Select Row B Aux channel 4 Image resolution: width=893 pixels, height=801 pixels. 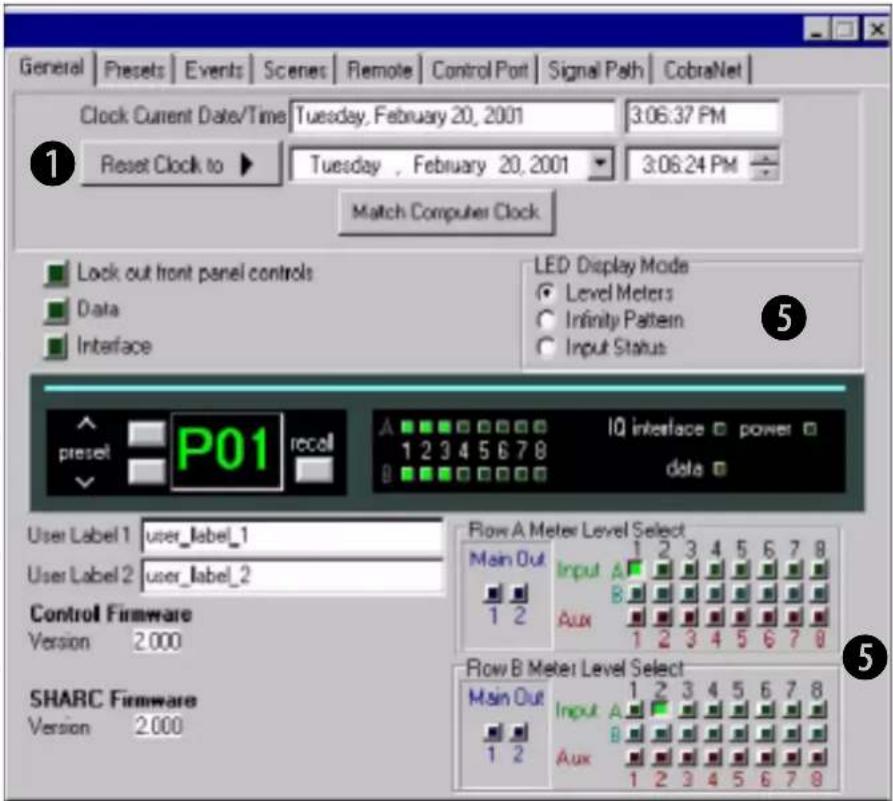tap(714, 757)
